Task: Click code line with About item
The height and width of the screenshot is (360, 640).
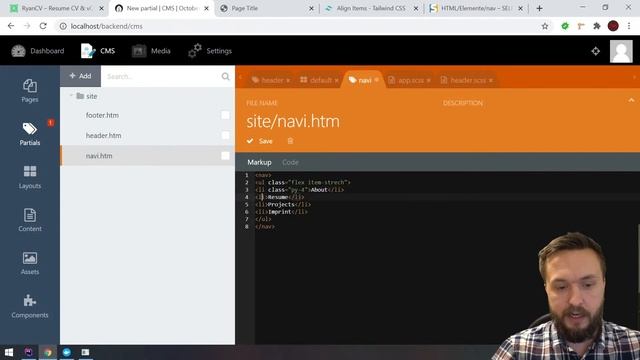Action: click(299, 190)
